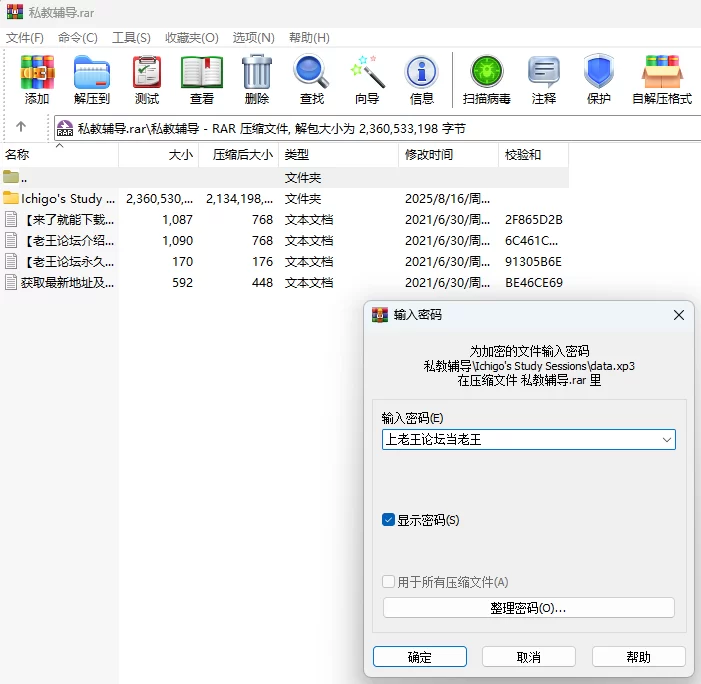Click the 取消 button in password dialog

pos(528,657)
